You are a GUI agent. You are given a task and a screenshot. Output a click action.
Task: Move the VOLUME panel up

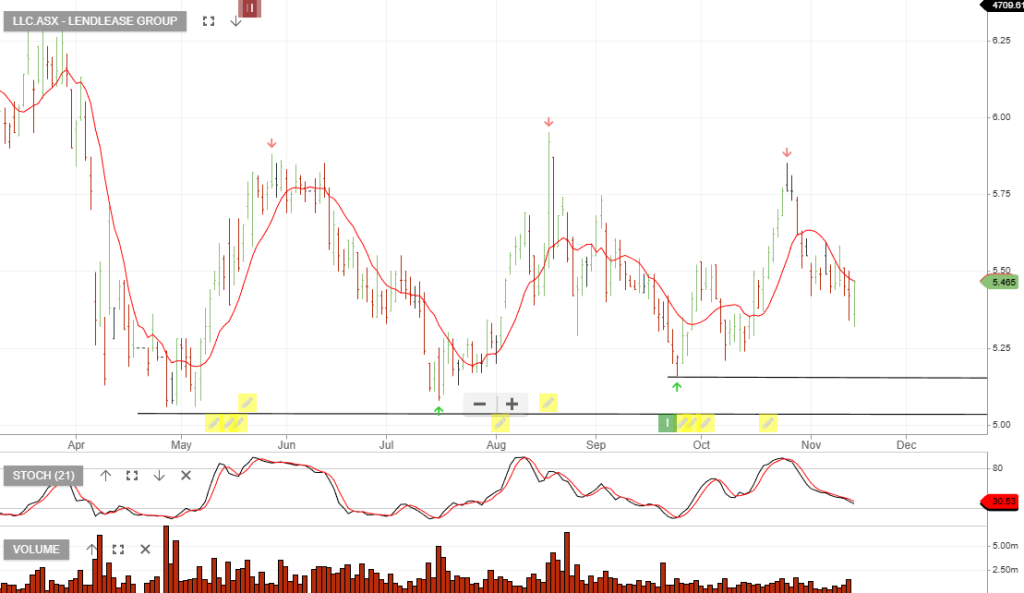[92, 549]
